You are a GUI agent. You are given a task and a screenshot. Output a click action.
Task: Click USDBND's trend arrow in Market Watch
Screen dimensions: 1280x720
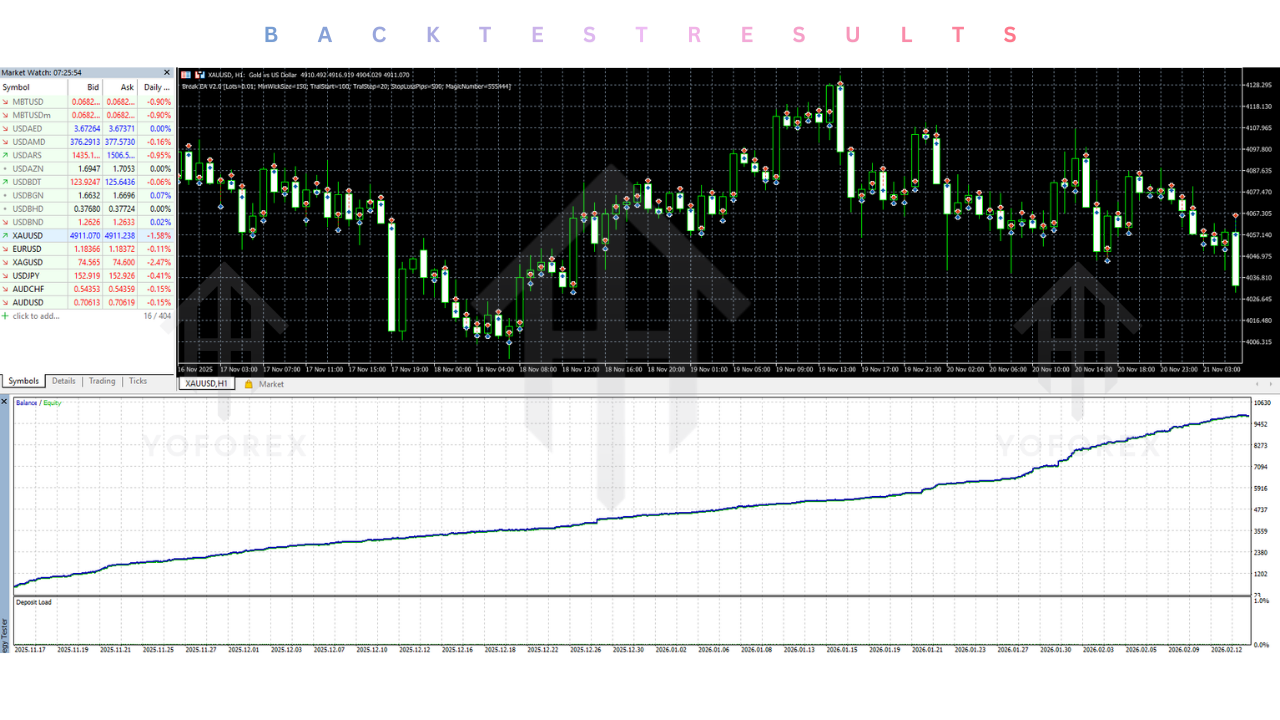tap(7, 221)
